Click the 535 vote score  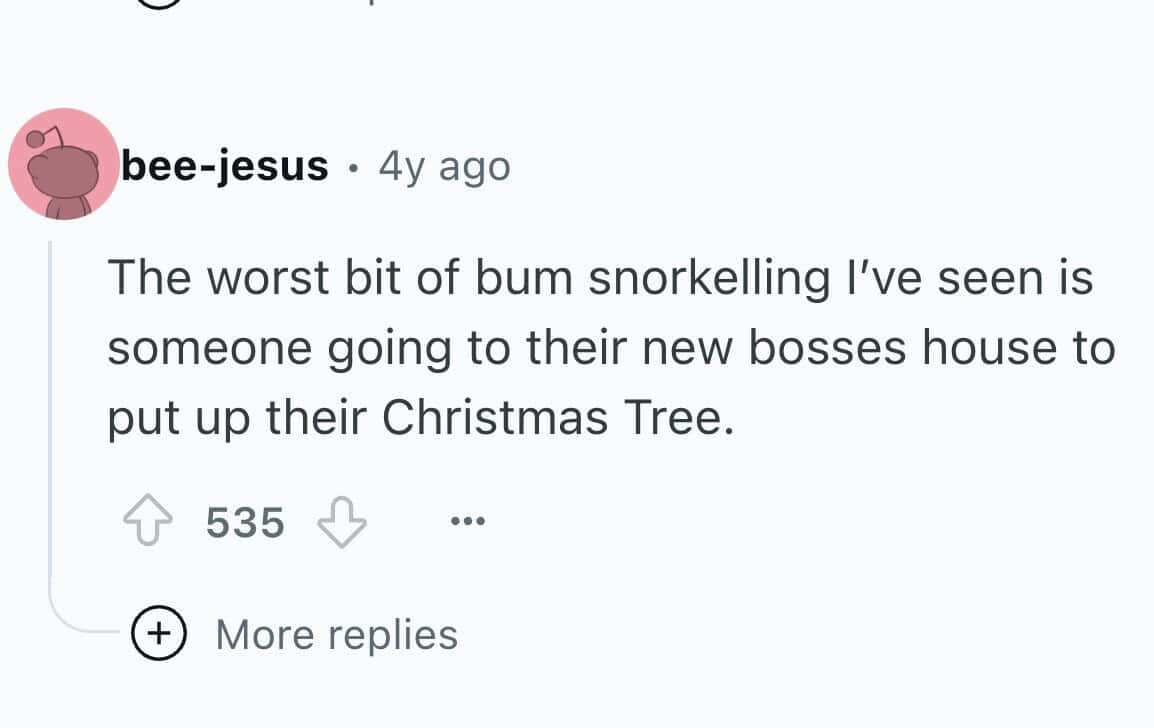(x=245, y=522)
